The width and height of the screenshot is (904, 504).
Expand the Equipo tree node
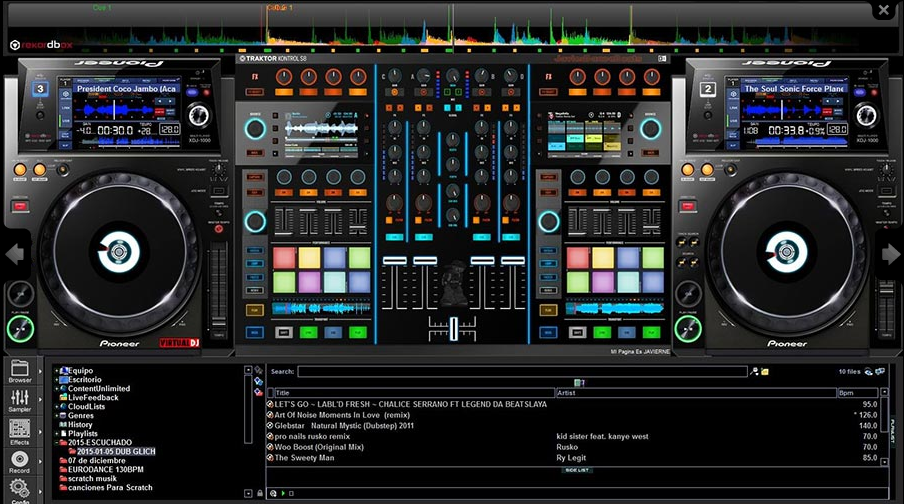[x=56, y=371]
